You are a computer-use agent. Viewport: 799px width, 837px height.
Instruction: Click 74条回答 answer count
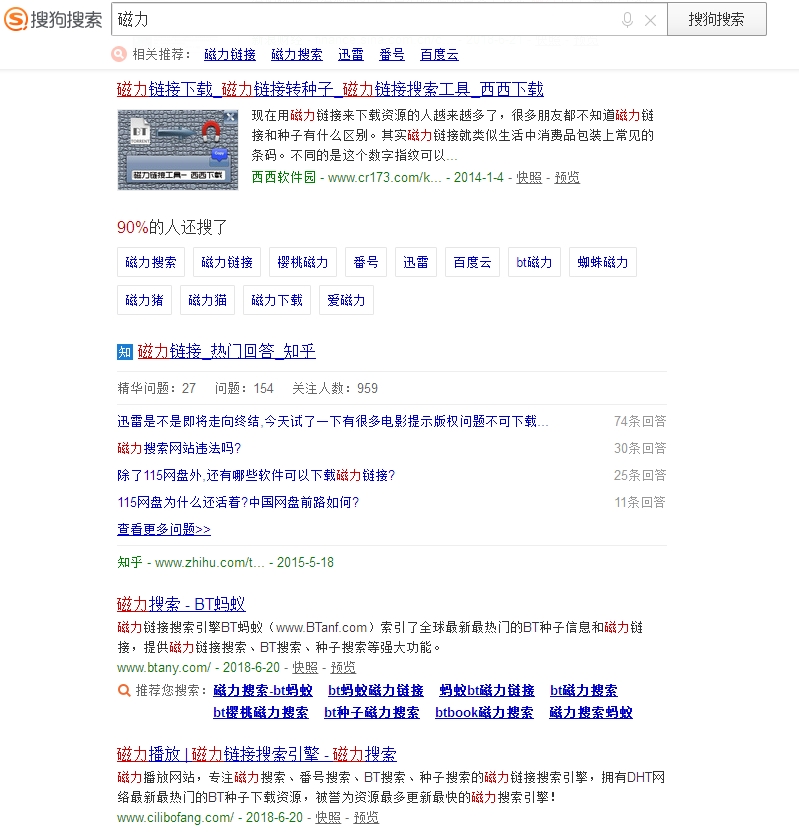click(640, 422)
